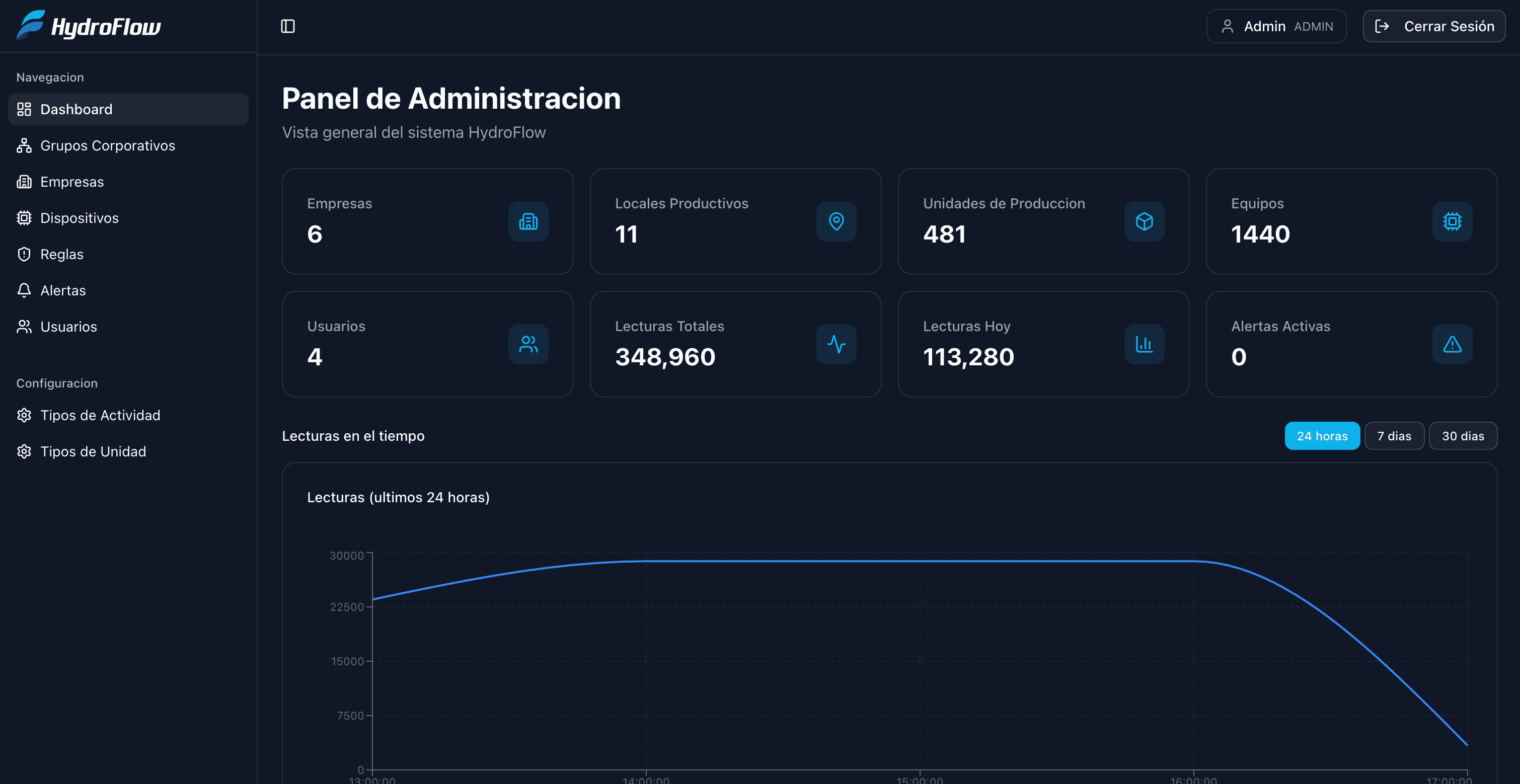Screen dimensions: 1520x784
Task: Open the Reglas section
Action: tap(128, 254)
